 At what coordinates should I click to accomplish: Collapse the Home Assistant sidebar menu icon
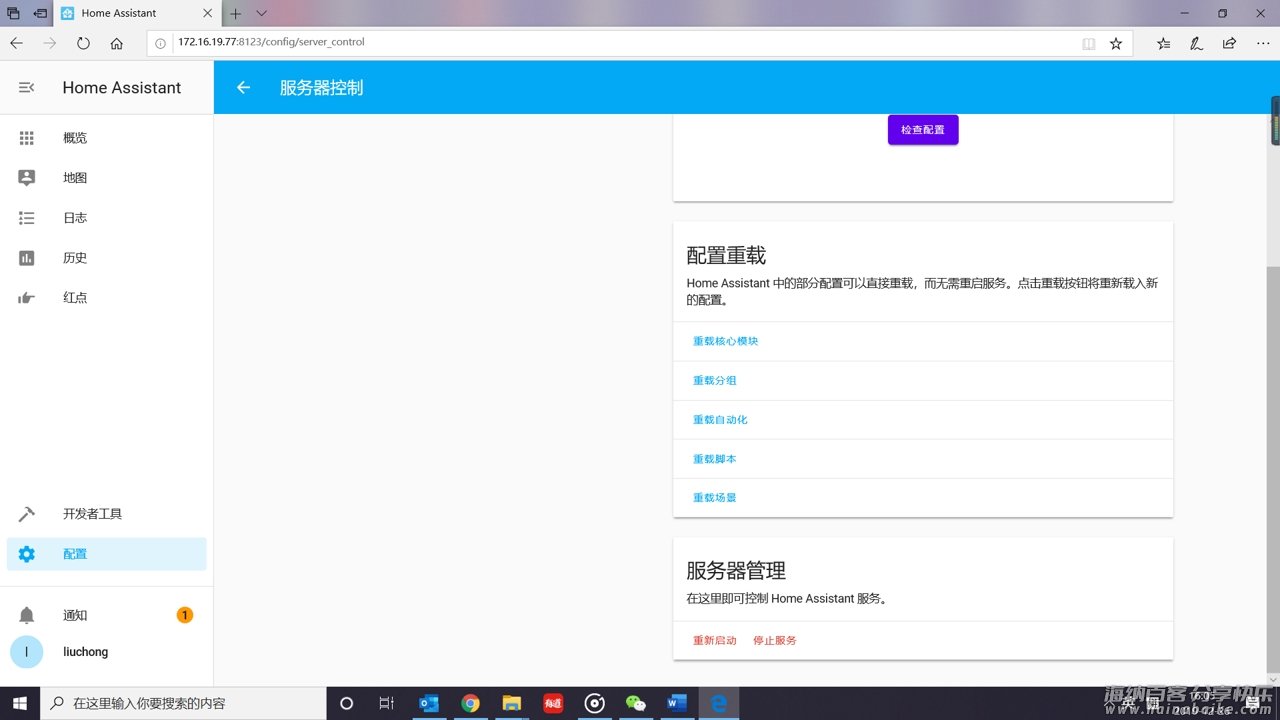[27, 88]
